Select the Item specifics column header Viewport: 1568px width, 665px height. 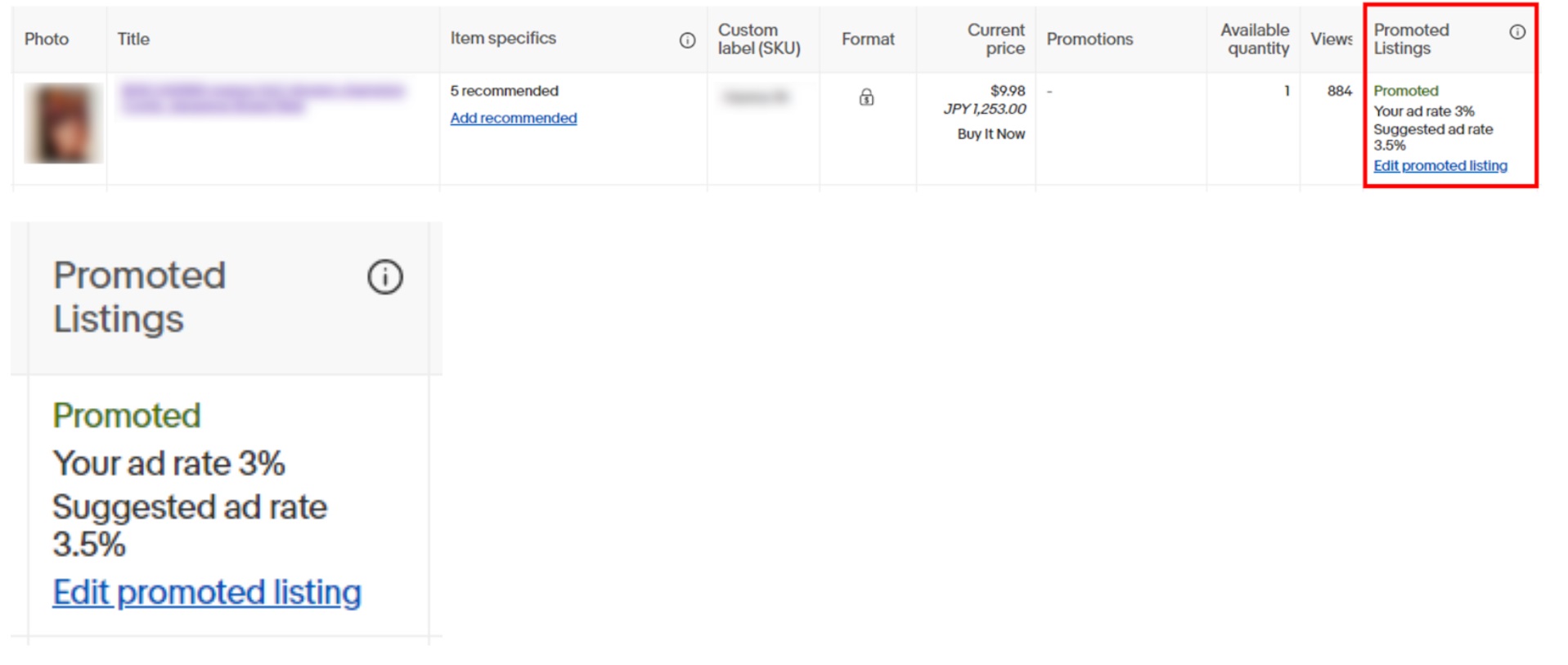(503, 38)
